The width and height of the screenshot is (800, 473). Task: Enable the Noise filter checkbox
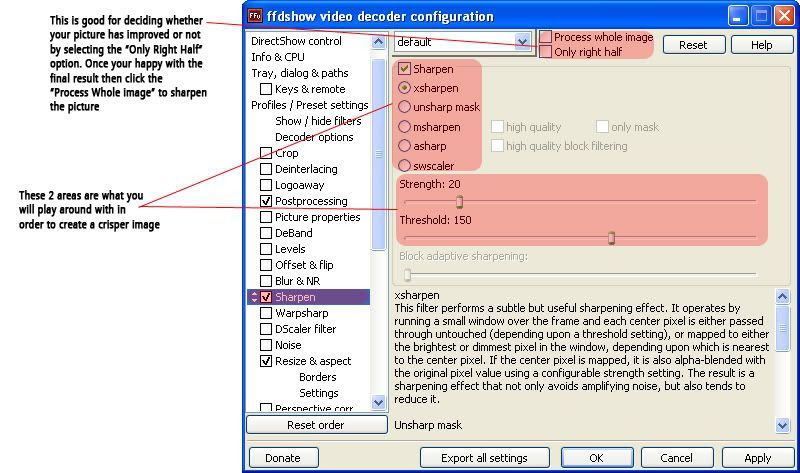pyautogui.click(x=266, y=345)
